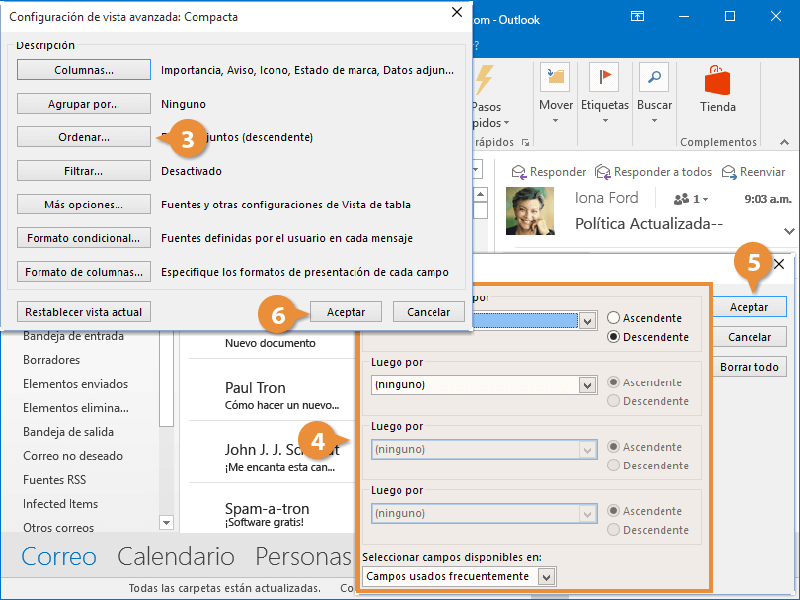This screenshot has width=800, height=600.
Task: Select the Mover icon in the ribbon
Action: tap(555, 76)
